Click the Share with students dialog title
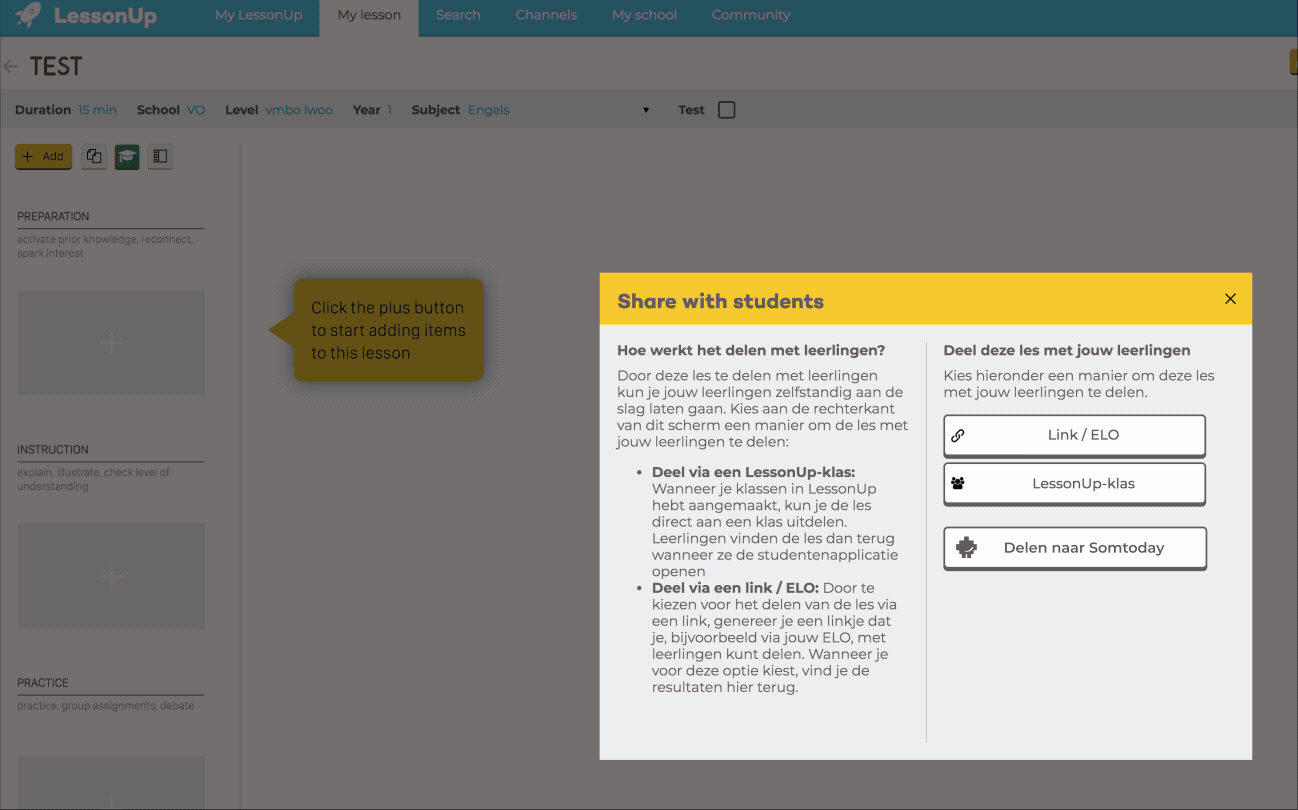1298x810 pixels. point(720,301)
